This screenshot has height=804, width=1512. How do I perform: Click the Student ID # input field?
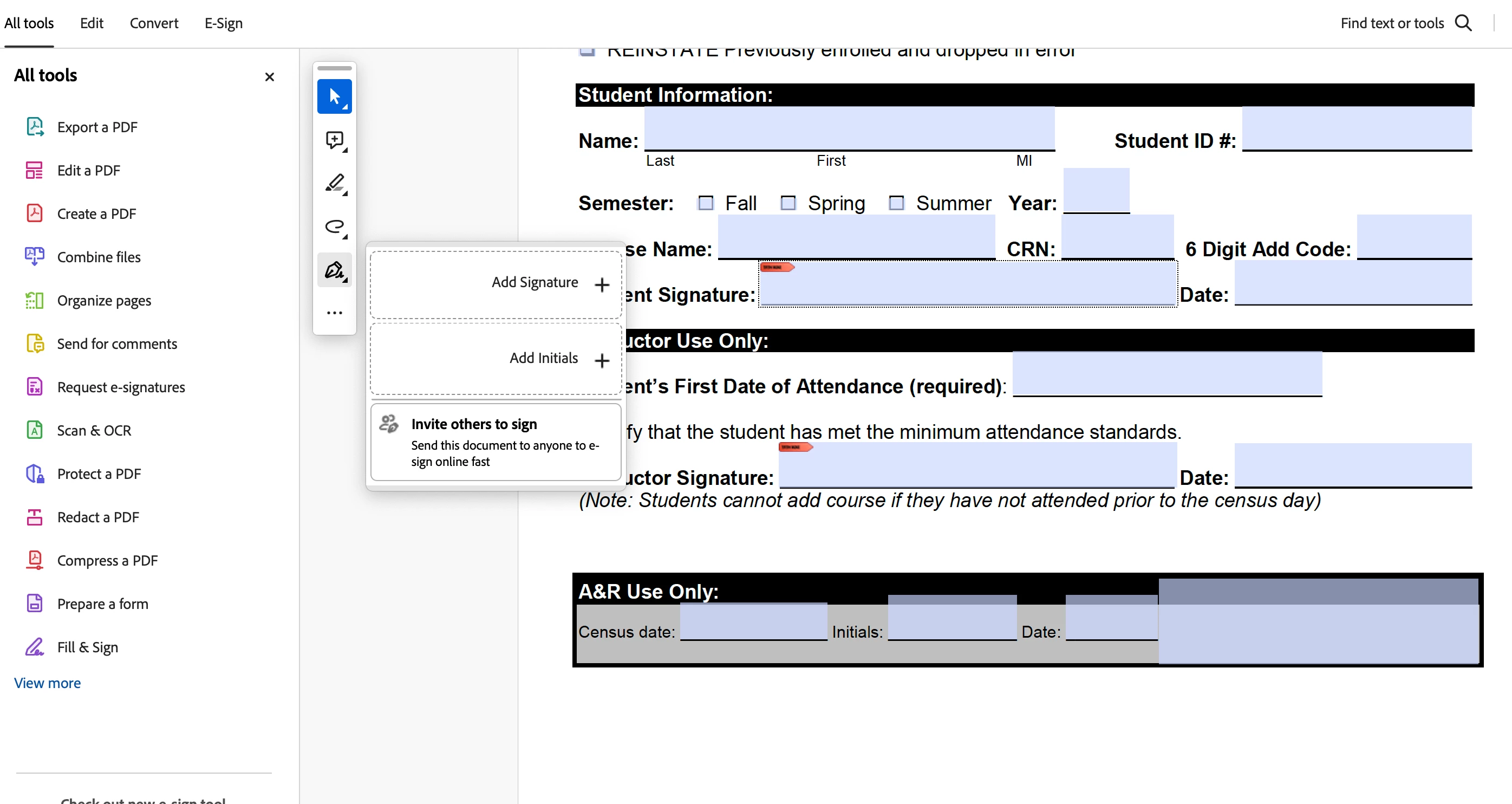[x=1357, y=129]
